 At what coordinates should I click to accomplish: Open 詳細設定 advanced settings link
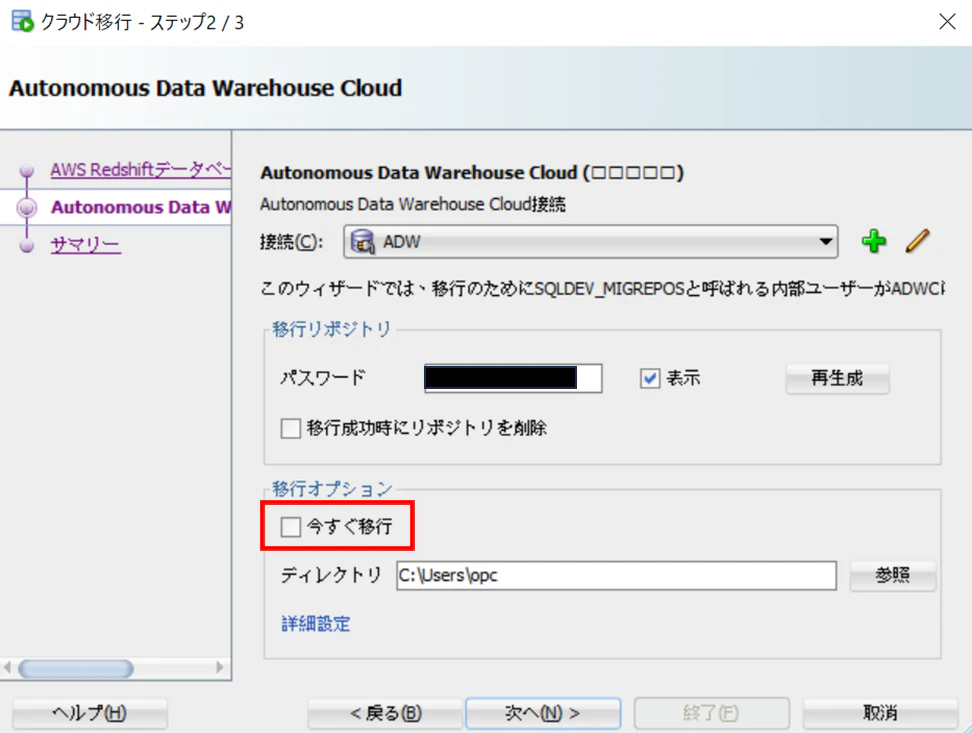tap(316, 624)
